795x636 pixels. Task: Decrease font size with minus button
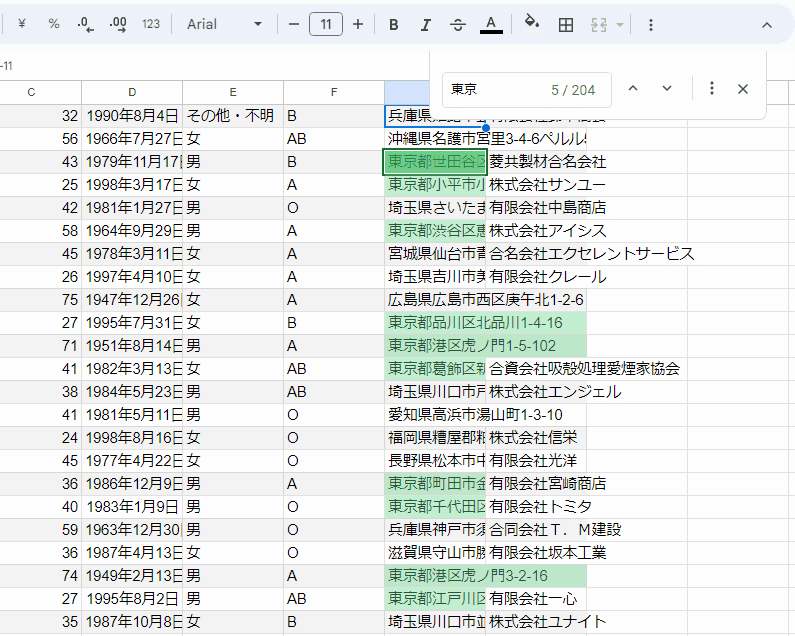point(294,24)
